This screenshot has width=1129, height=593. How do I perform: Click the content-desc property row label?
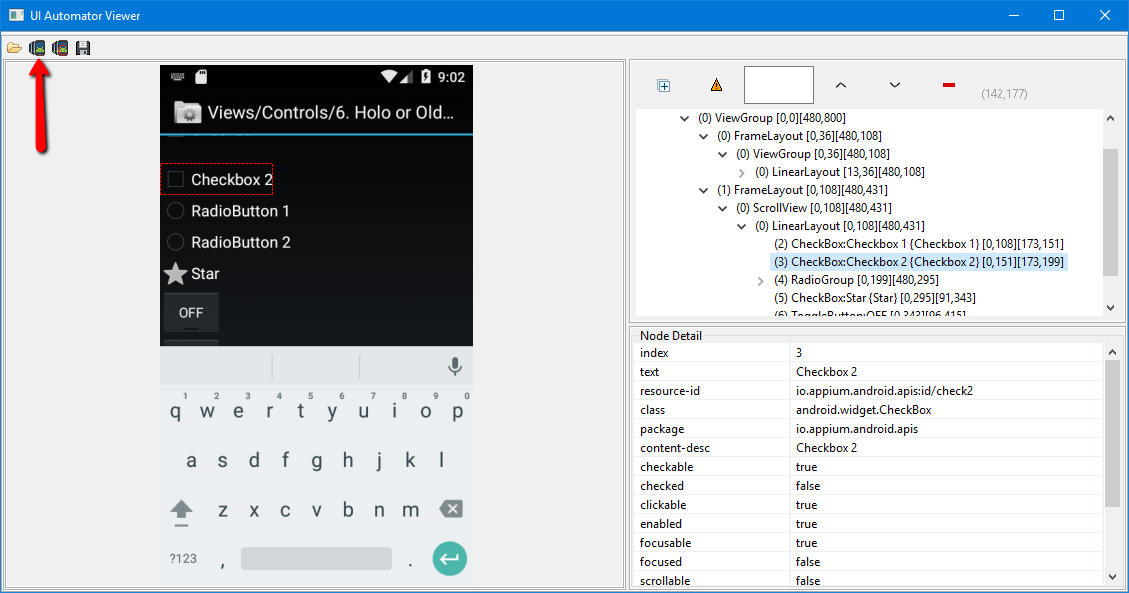click(x=675, y=448)
